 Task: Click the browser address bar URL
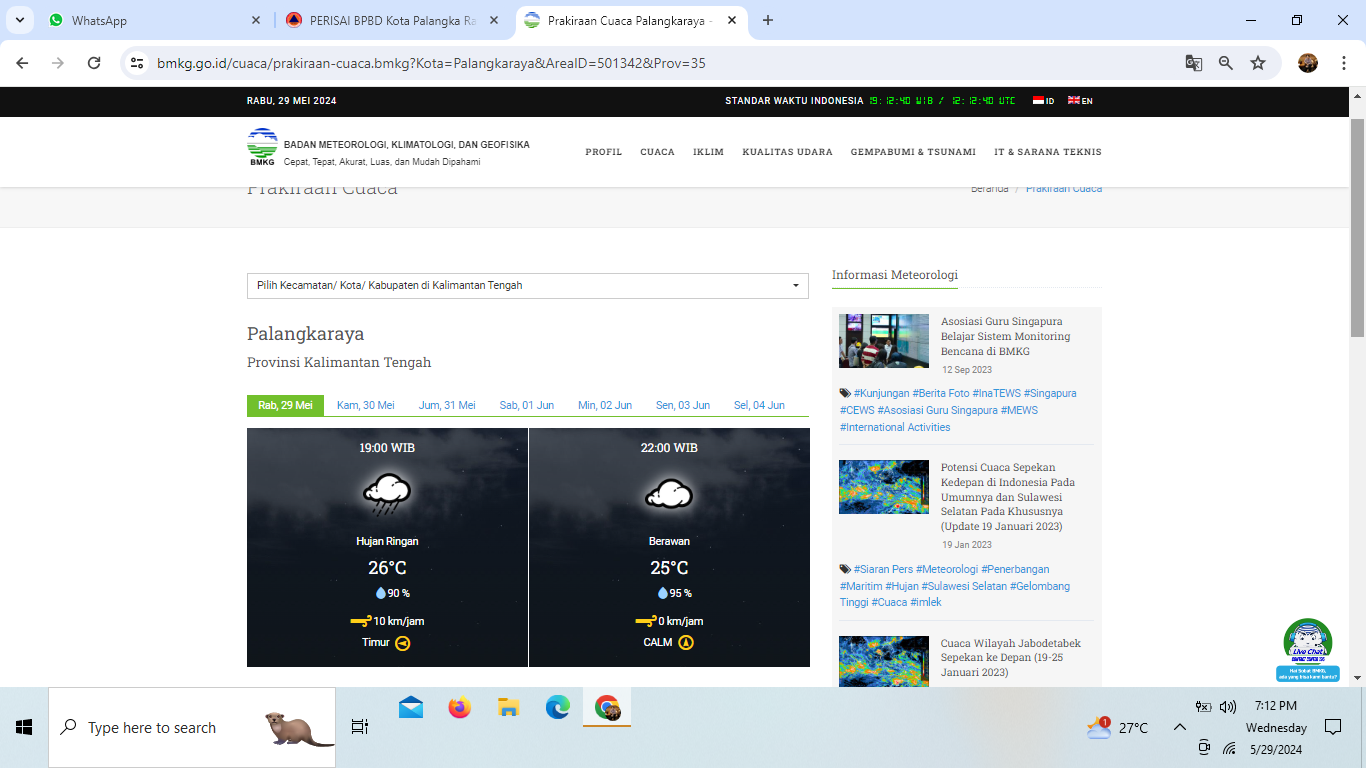(x=431, y=63)
